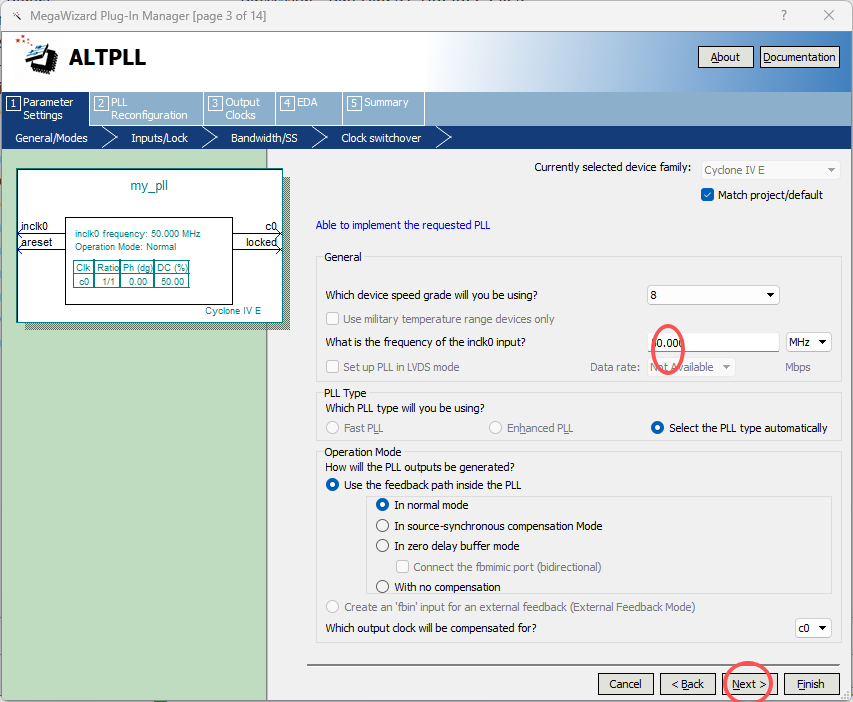Click the MegaWizard wand title icon
Screen dimensions: 853x702
tap(17, 16)
